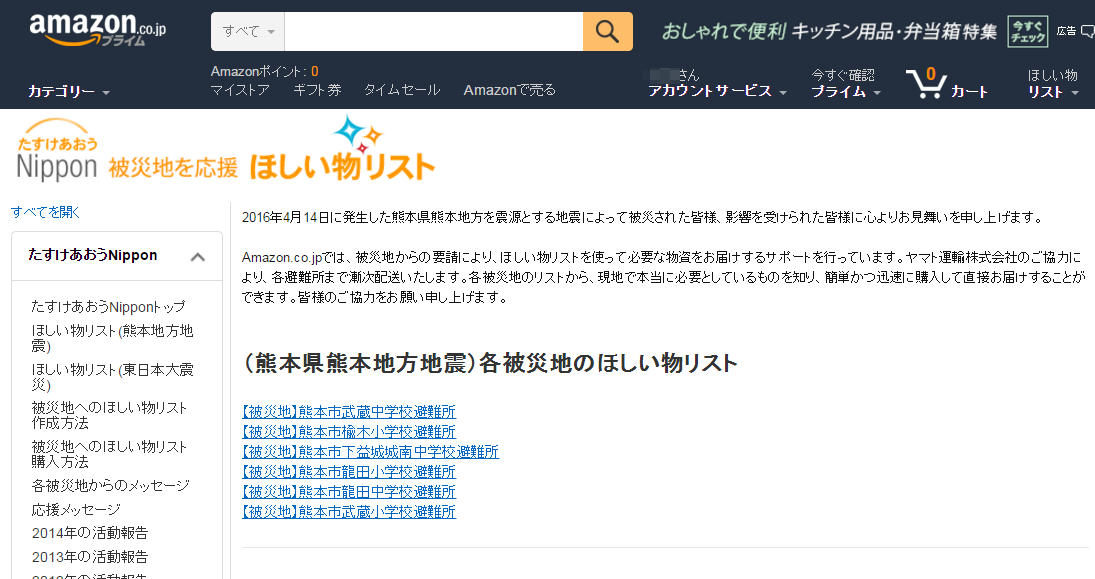This screenshot has height=579, width=1095.
Task: Click the たすけあおう Nippon banner logo
Action: pyautogui.click(x=57, y=151)
